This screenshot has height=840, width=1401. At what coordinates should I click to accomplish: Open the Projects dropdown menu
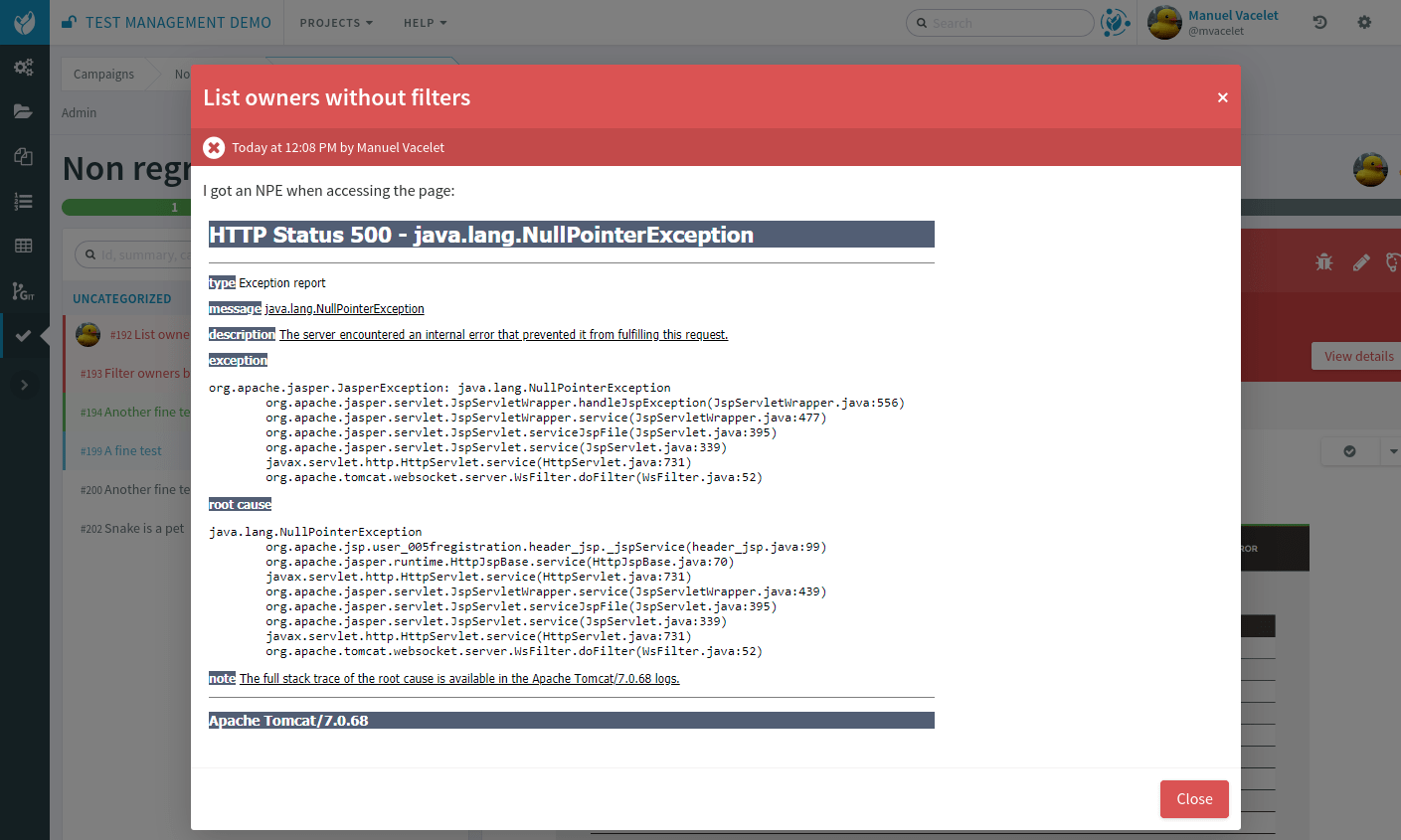click(336, 23)
